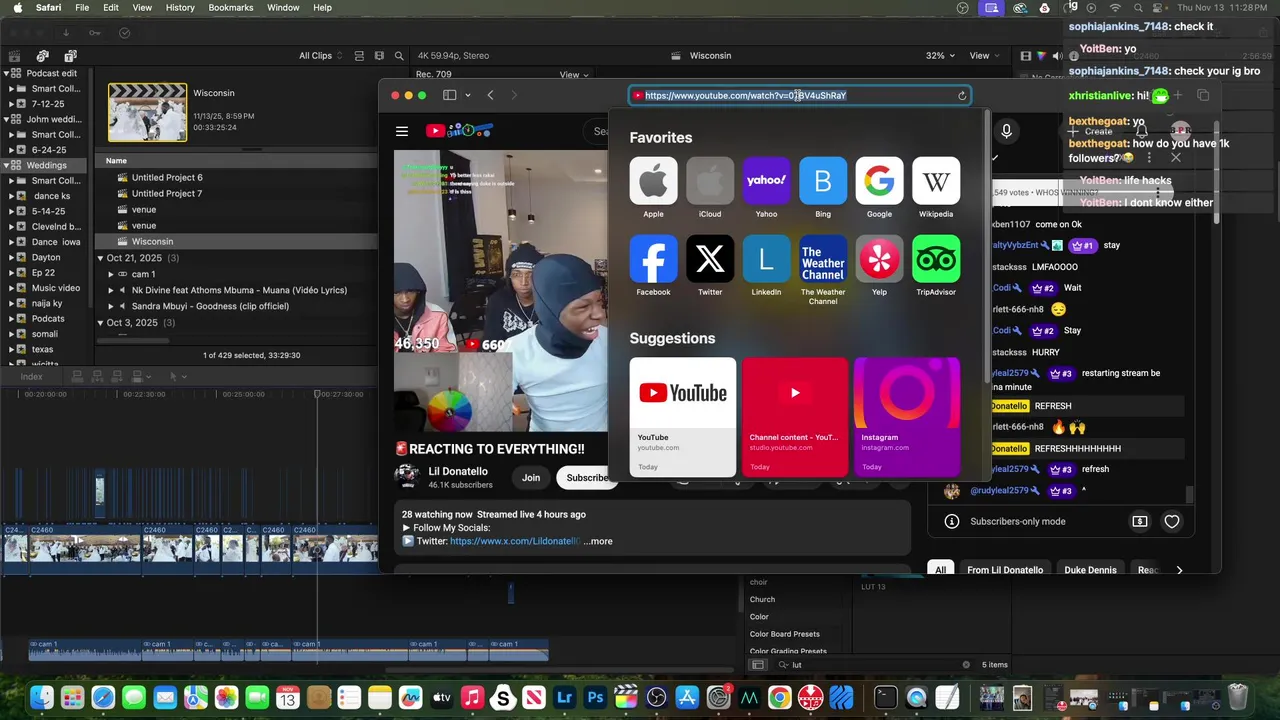1280x720 pixels.
Task: Show Final Cut color inspector icon
Action: click(1041, 56)
